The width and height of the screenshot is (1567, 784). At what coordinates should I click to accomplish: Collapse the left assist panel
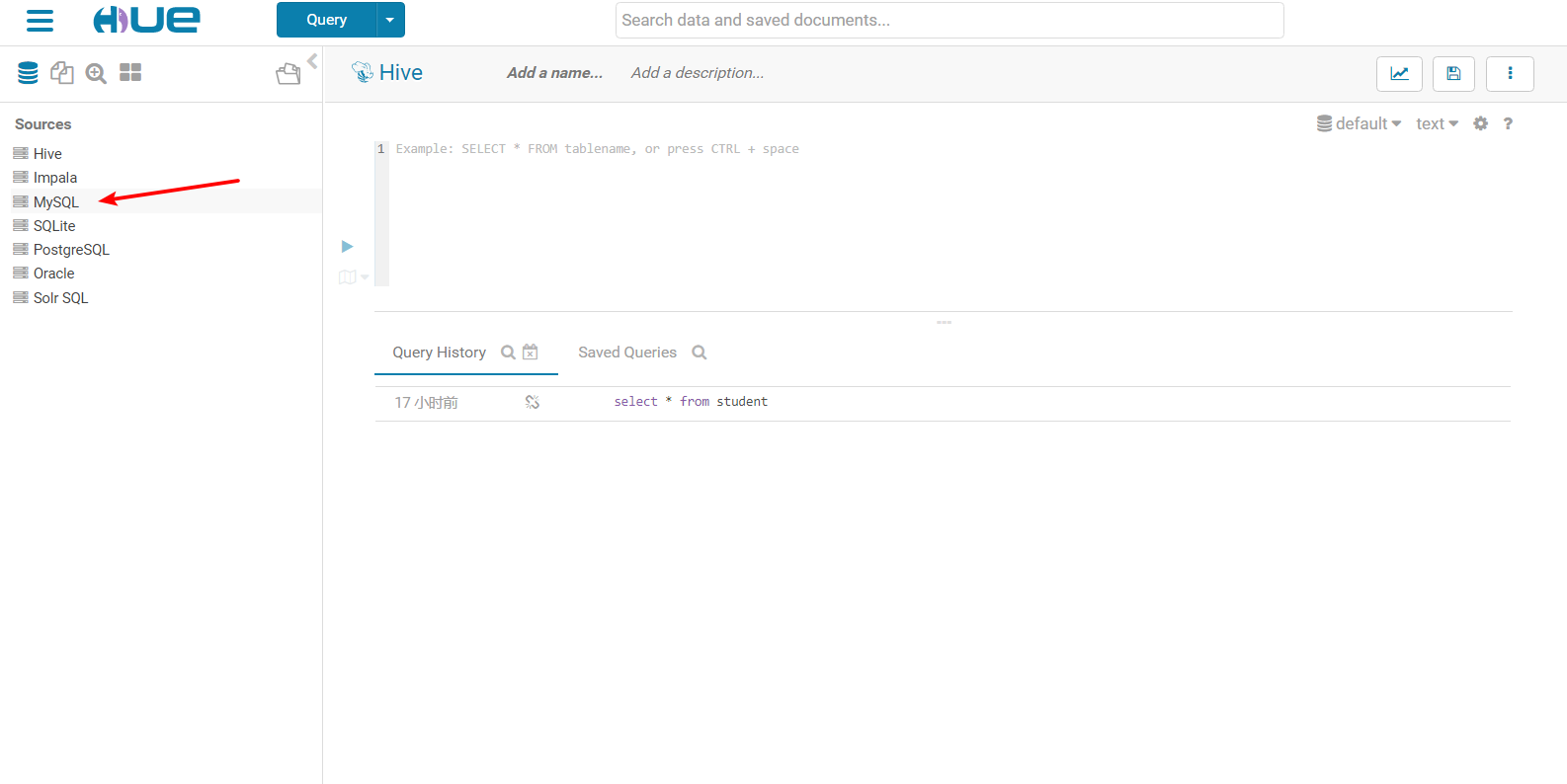coord(312,61)
